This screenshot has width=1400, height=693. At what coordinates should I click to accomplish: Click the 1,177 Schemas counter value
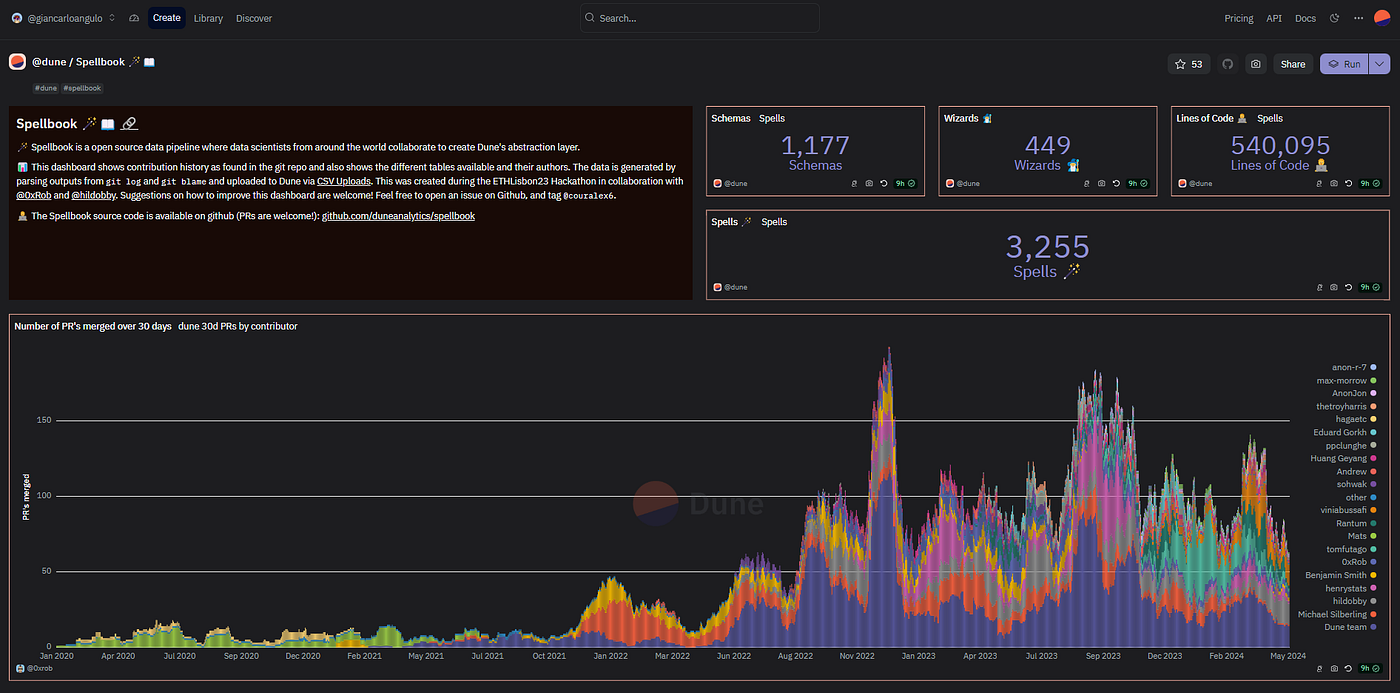coord(815,146)
